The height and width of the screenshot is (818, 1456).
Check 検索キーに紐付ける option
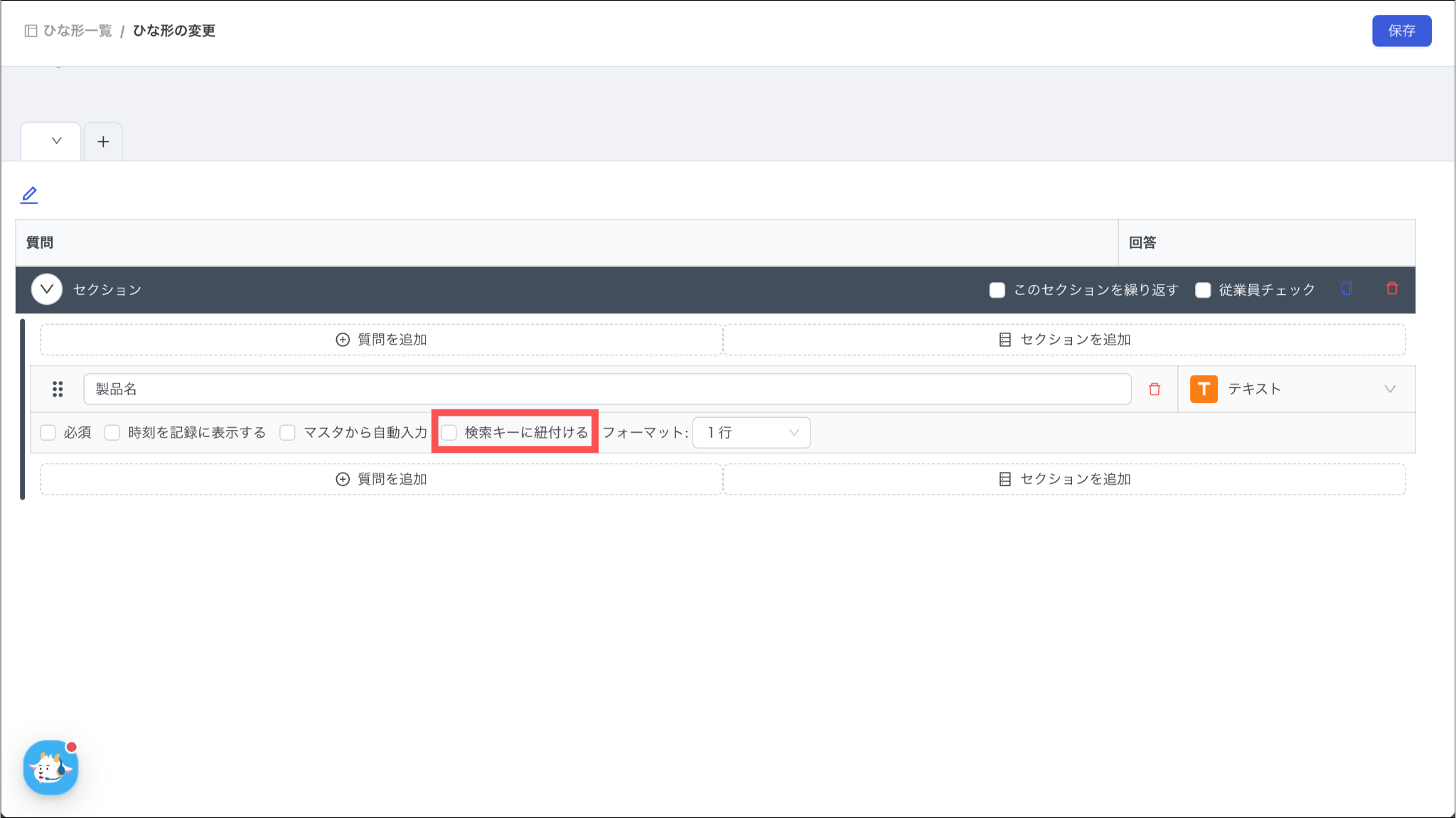coord(449,433)
